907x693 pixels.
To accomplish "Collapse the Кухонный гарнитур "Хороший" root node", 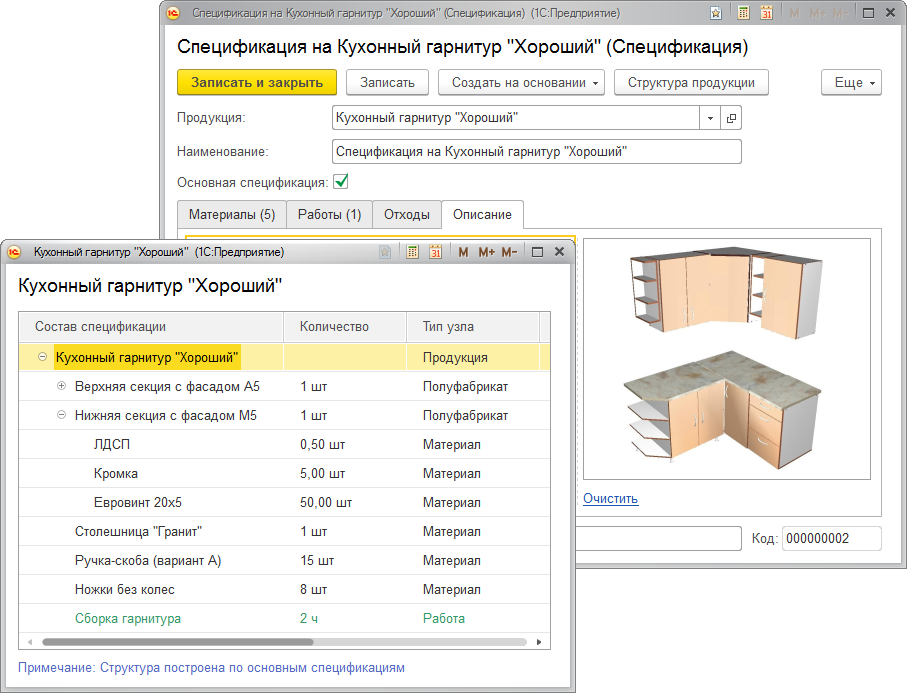I will (42, 357).
